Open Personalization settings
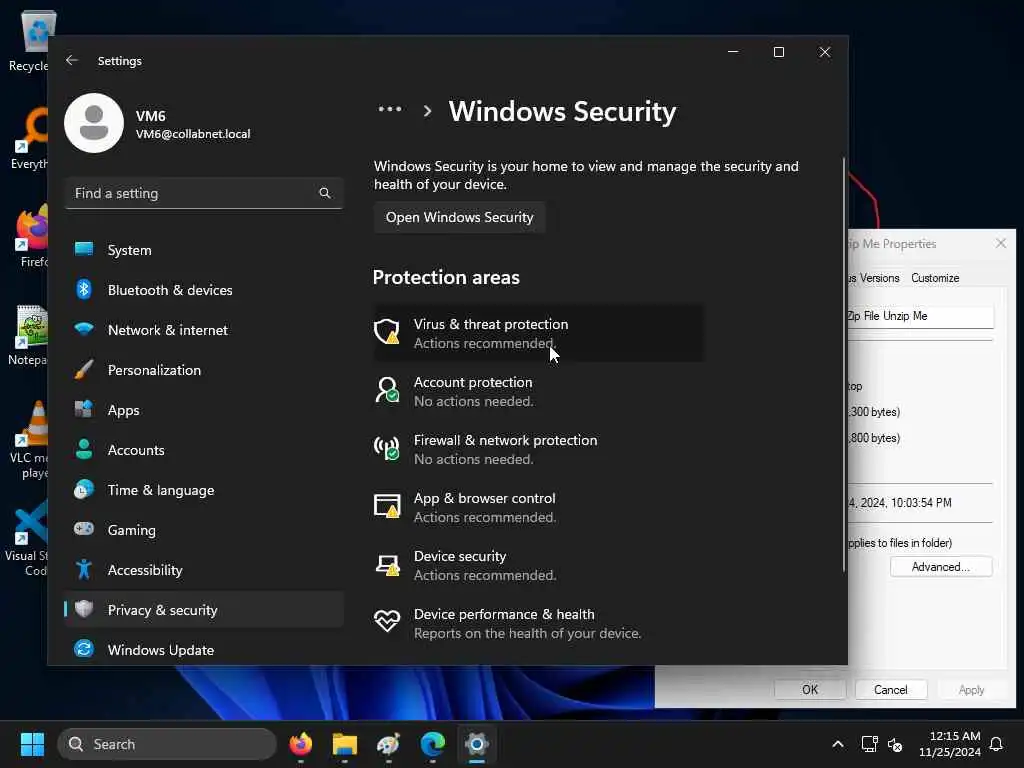Screen dimensions: 1024x768 pyautogui.click(x=204, y=370)
